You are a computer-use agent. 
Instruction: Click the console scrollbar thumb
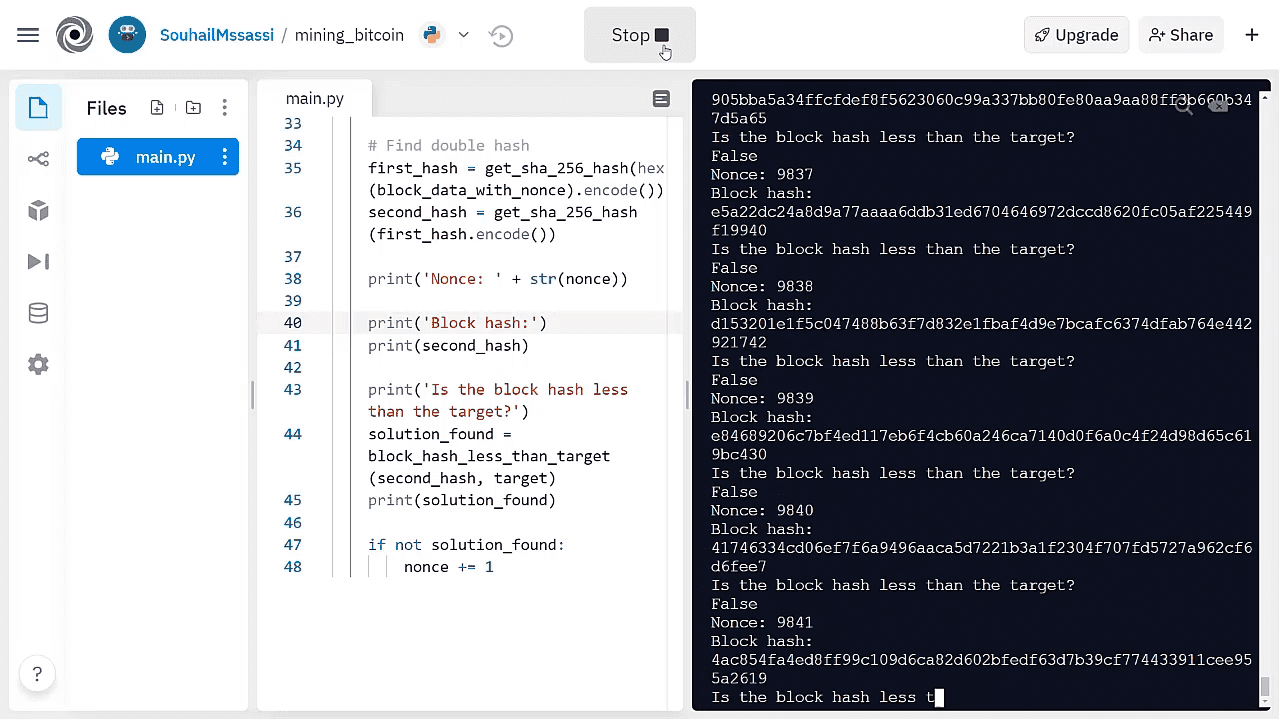(1265, 687)
